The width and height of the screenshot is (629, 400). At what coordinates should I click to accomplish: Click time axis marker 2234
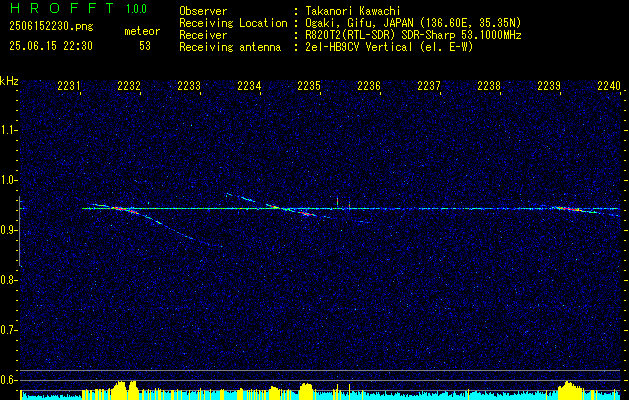tap(249, 86)
